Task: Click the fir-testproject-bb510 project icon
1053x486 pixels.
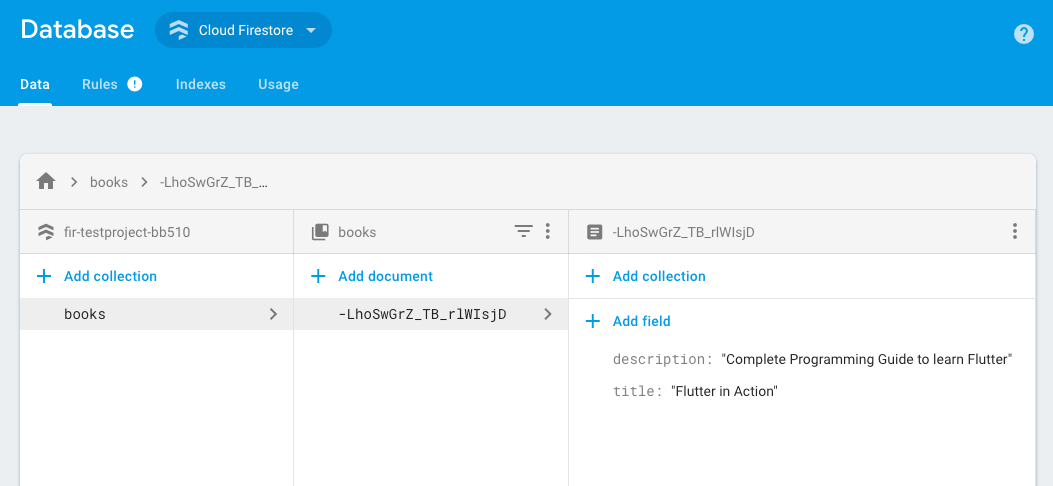Action: click(45, 232)
